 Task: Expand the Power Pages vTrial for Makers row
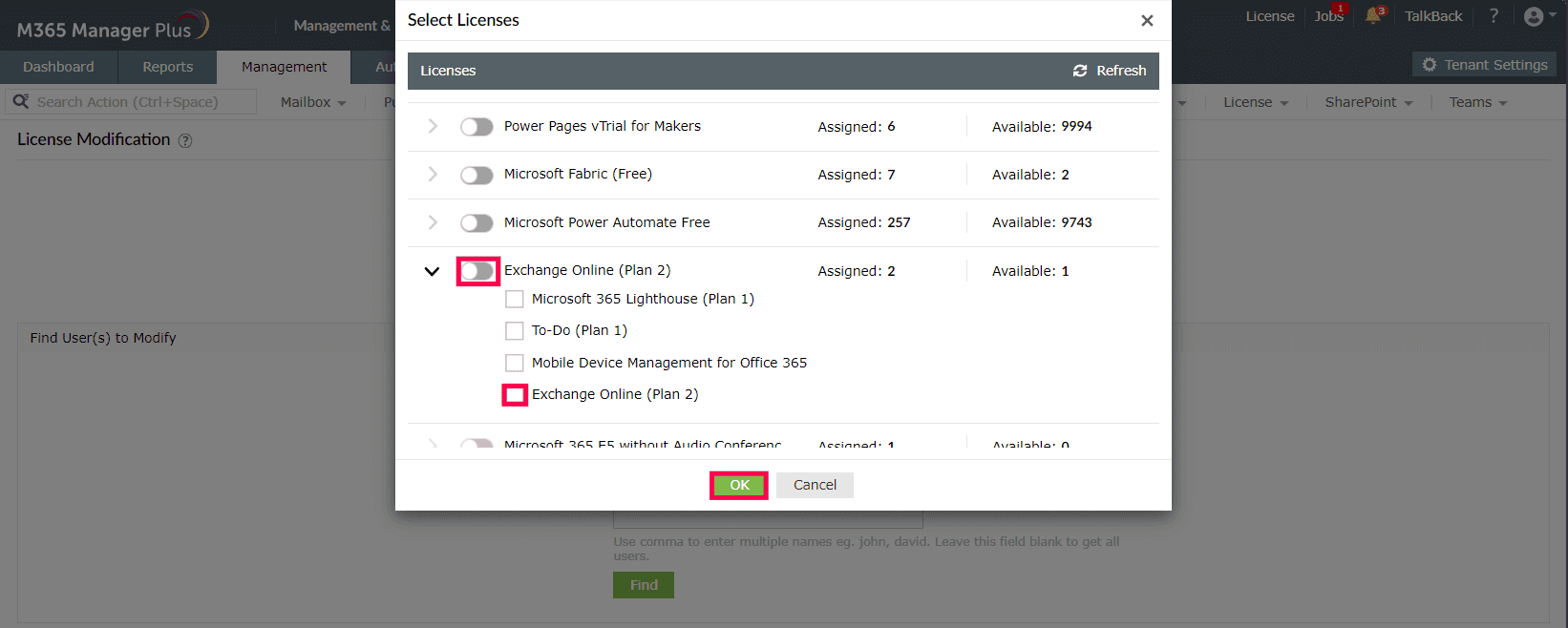(433, 126)
